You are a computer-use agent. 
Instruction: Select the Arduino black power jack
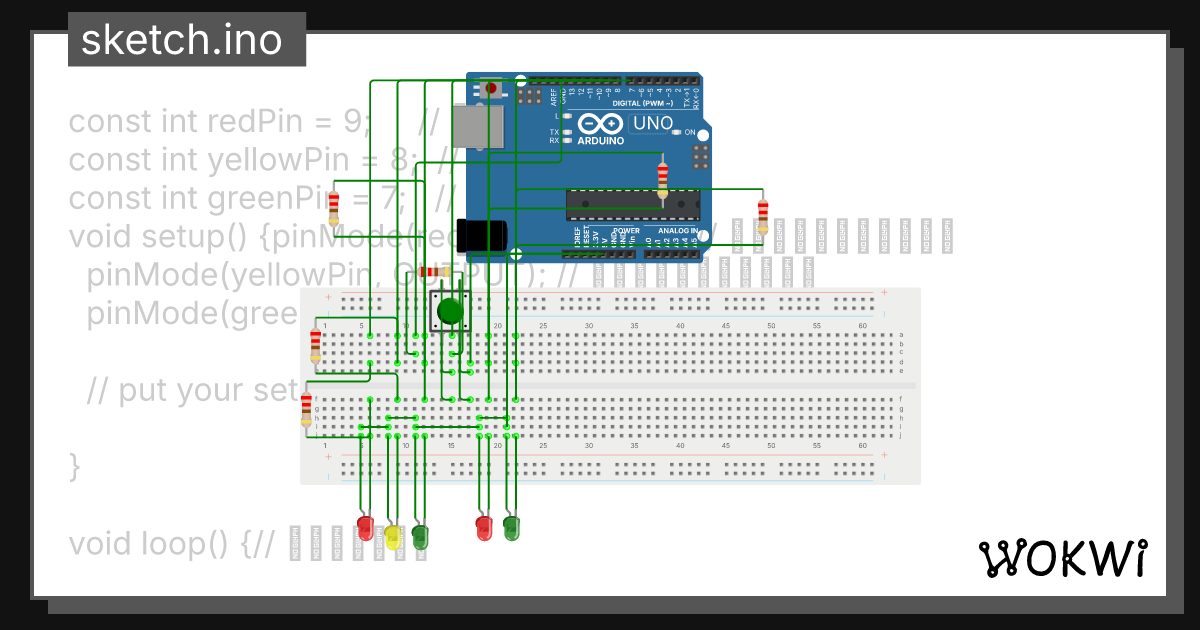(x=481, y=235)
